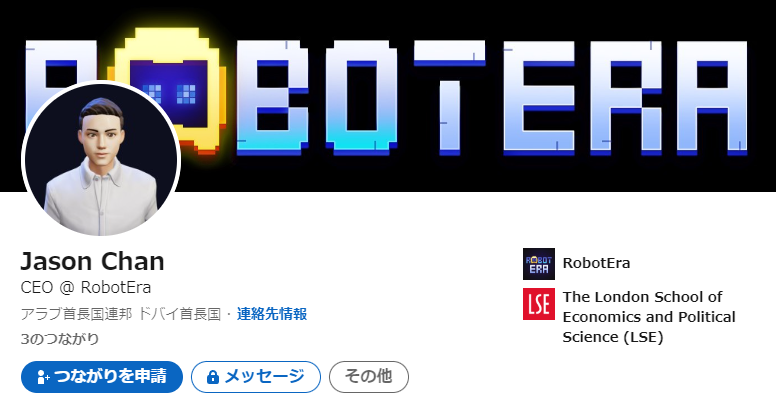Screen dimensions: 776x404
Task: Click the last letter A in banner
Action: (x=712, y=98)
